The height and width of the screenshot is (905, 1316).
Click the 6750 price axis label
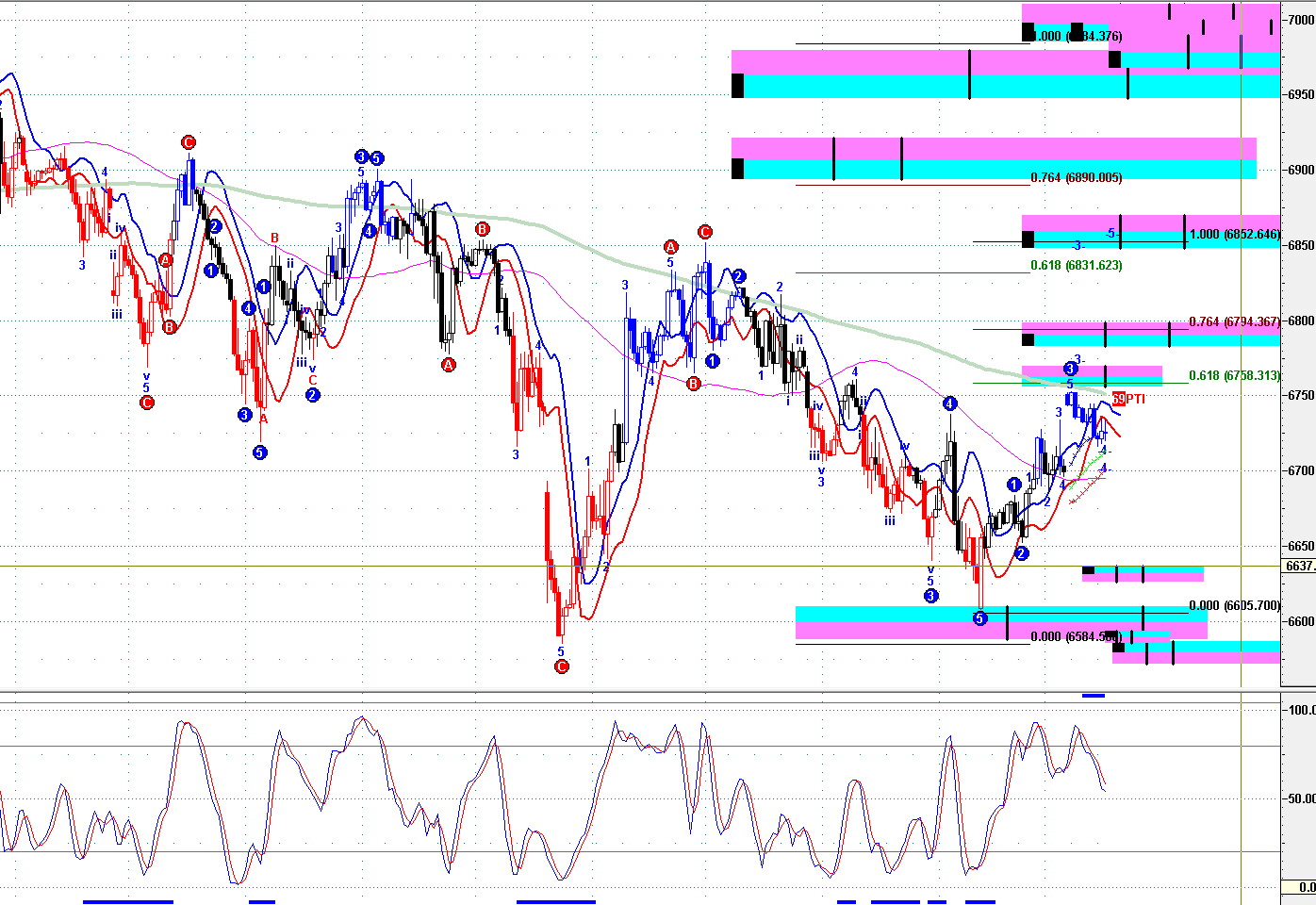(1301, 395)
